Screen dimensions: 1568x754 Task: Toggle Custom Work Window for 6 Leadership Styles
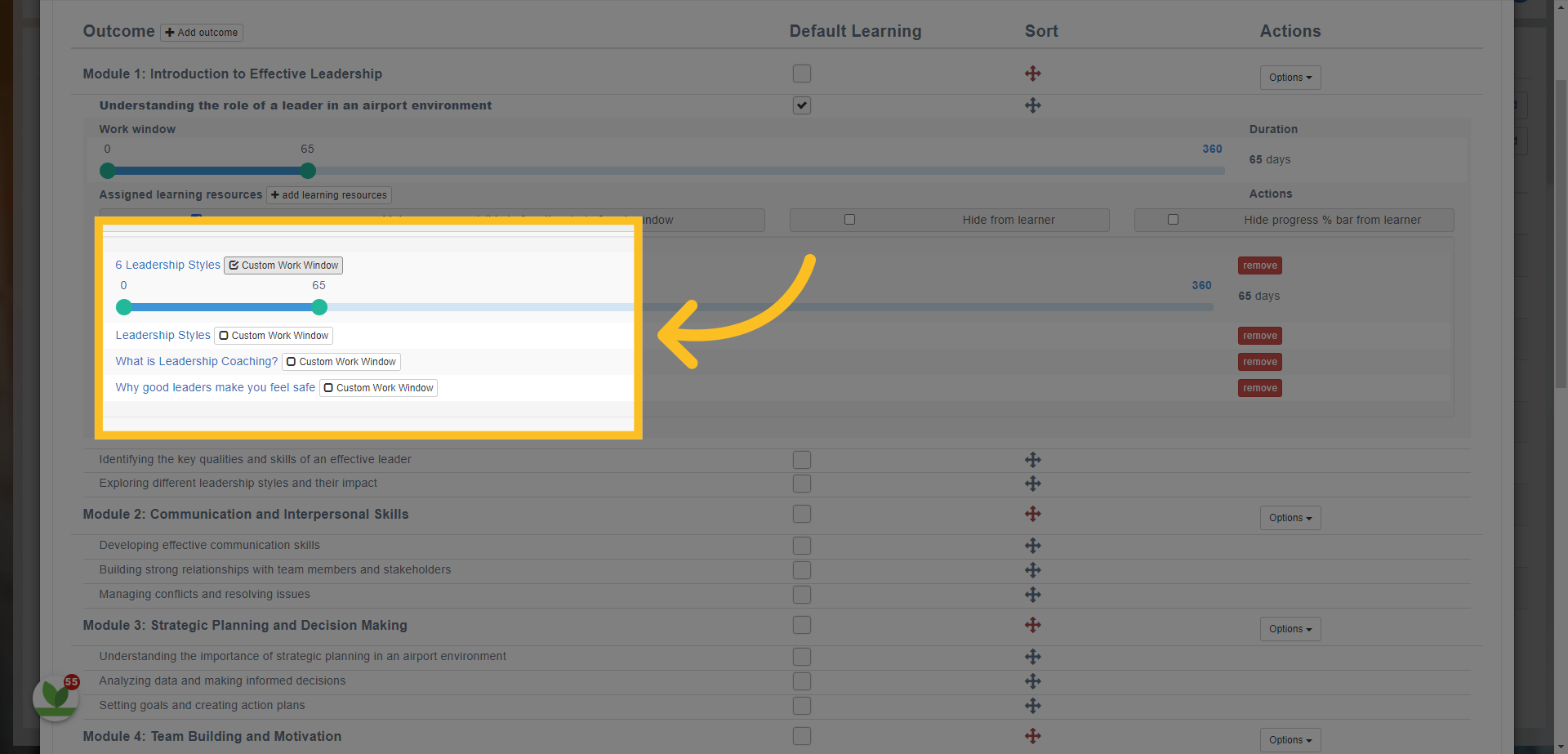tap(283, 265)
